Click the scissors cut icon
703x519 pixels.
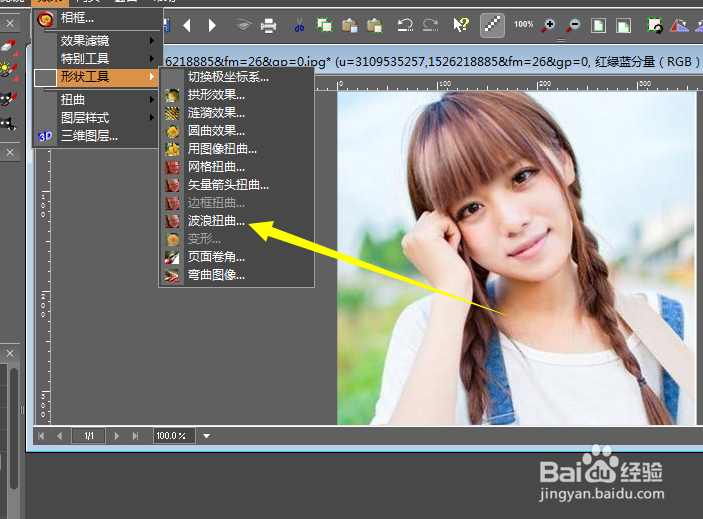299,25
